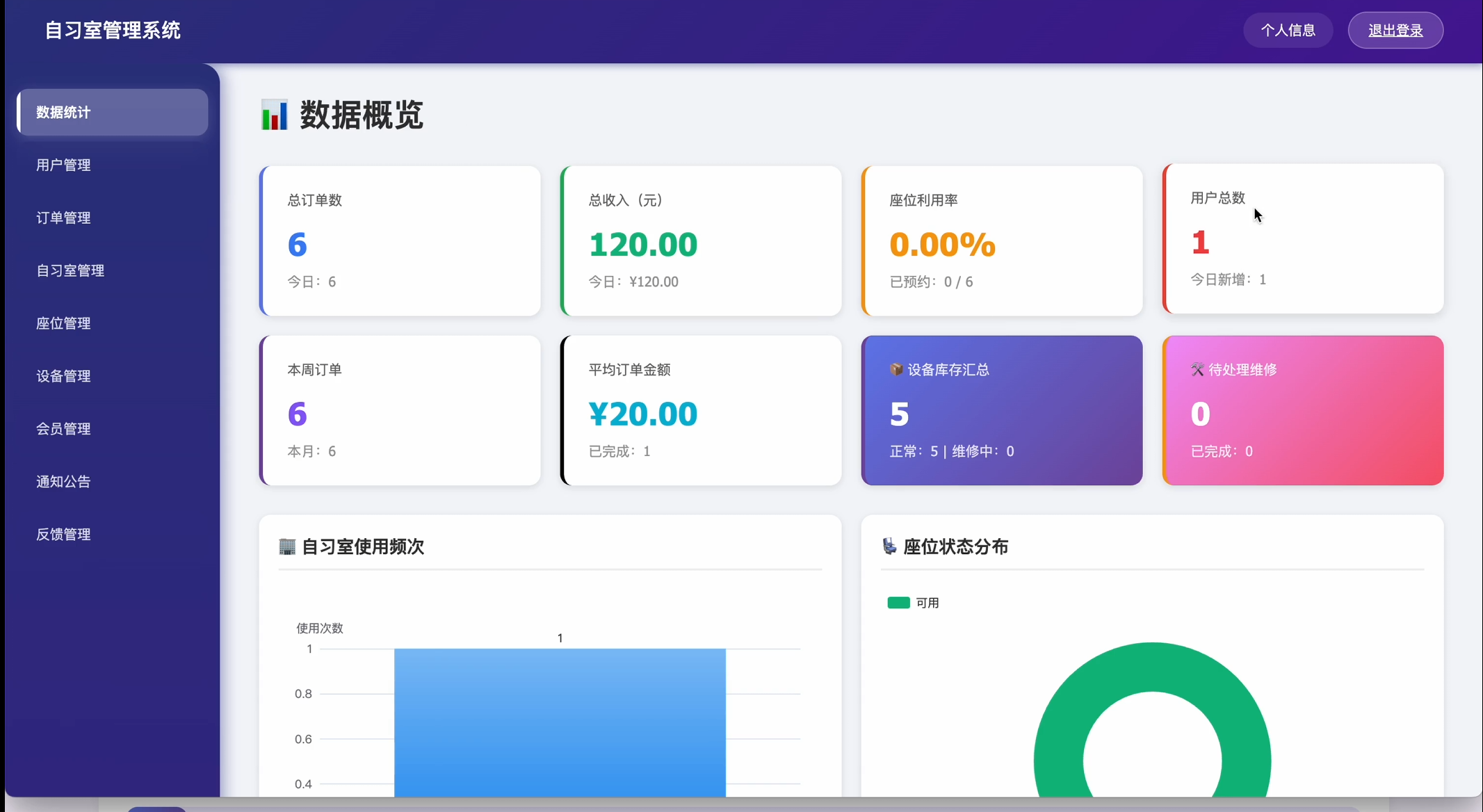The height and width of the screenshot is (812, 1483).
Task: Click the tools icon in 待处理维修 card
Action: click(x=1197, y=369)
